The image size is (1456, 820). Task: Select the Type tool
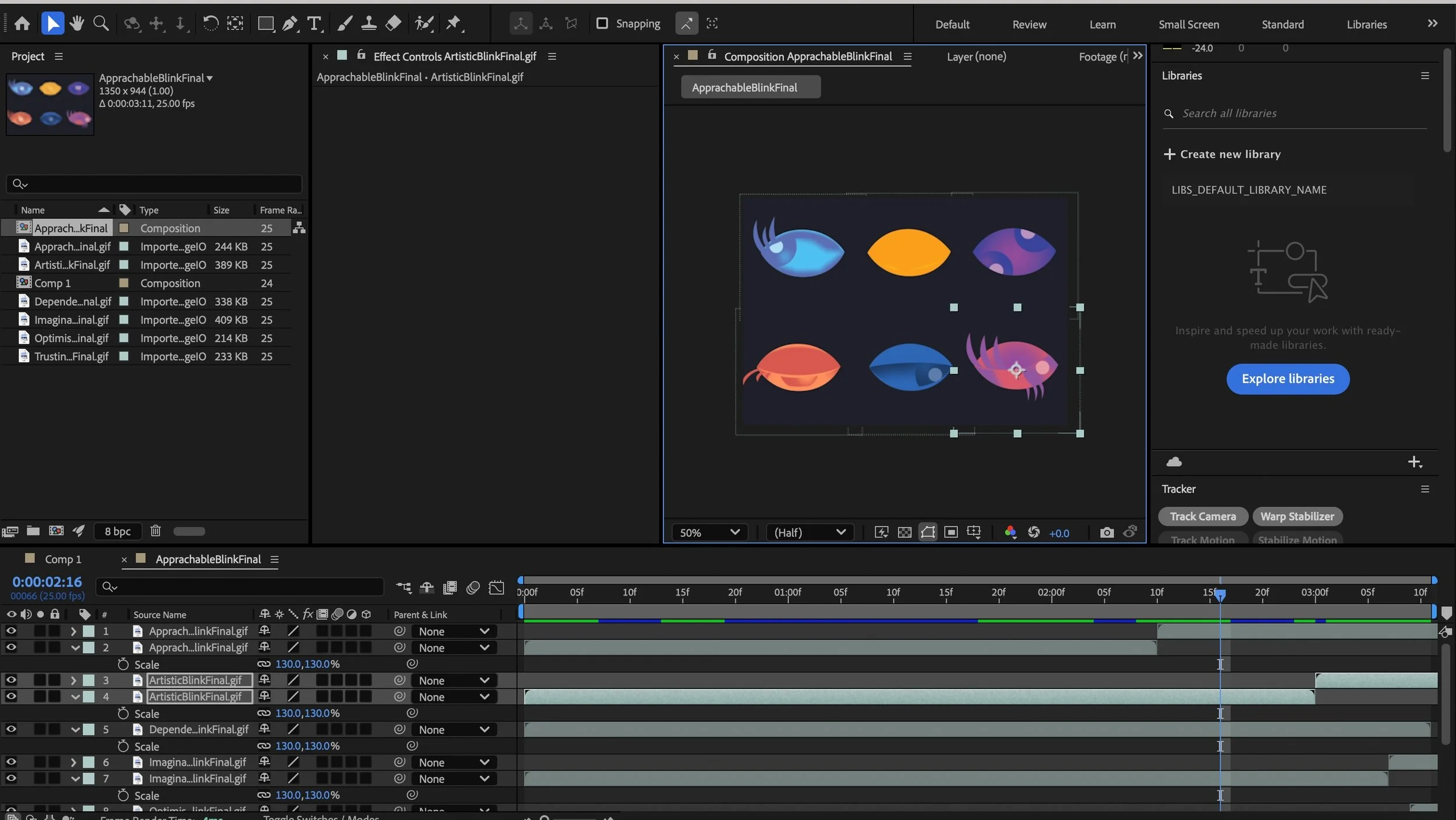click(314, 23)
